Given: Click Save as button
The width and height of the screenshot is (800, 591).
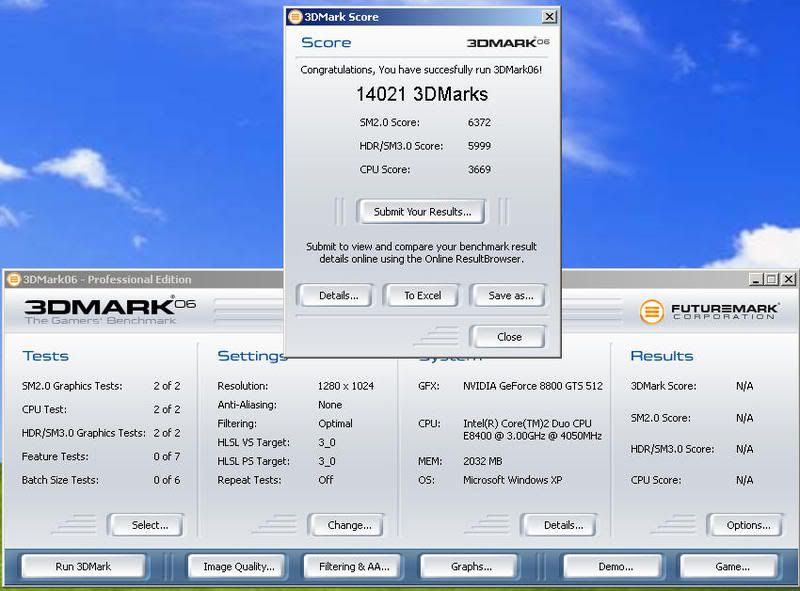Looking at the screenshot, I should tap(510, 296).
